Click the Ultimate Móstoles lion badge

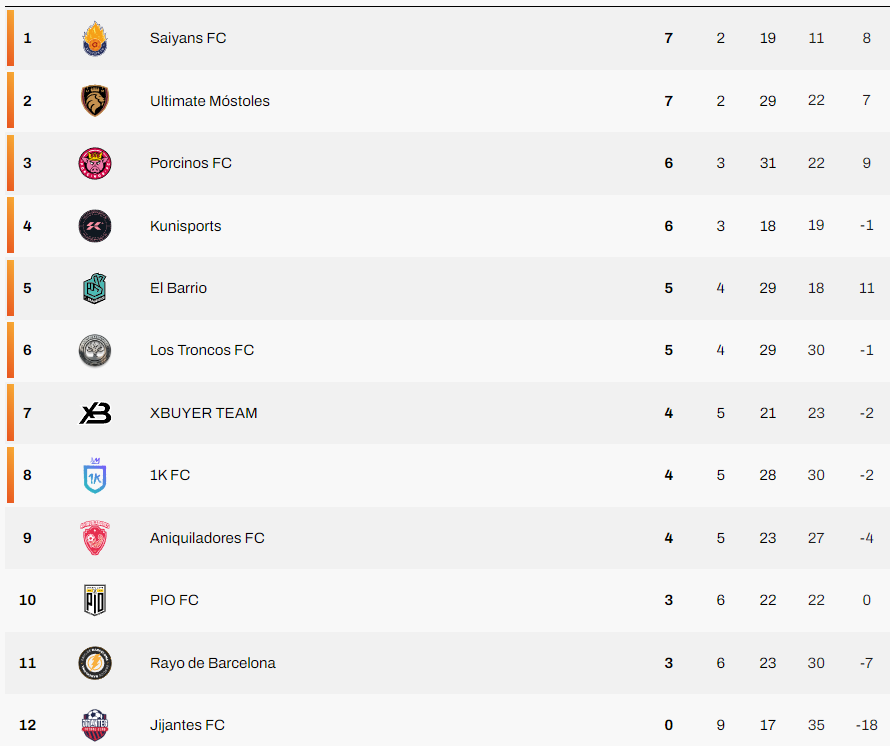point(96,100)
